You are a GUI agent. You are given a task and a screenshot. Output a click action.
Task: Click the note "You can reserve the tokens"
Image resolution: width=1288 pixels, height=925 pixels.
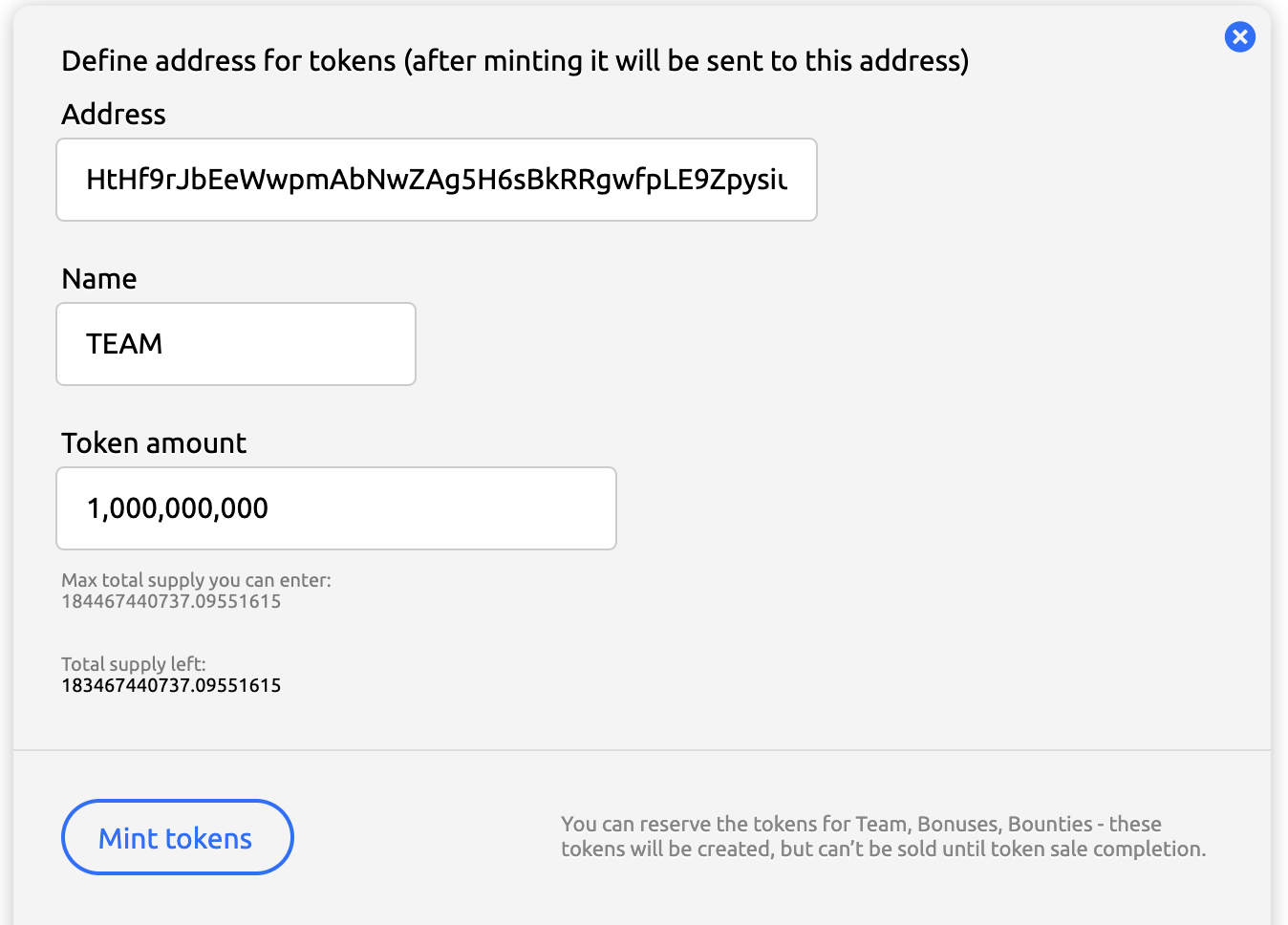pos(861,824)
